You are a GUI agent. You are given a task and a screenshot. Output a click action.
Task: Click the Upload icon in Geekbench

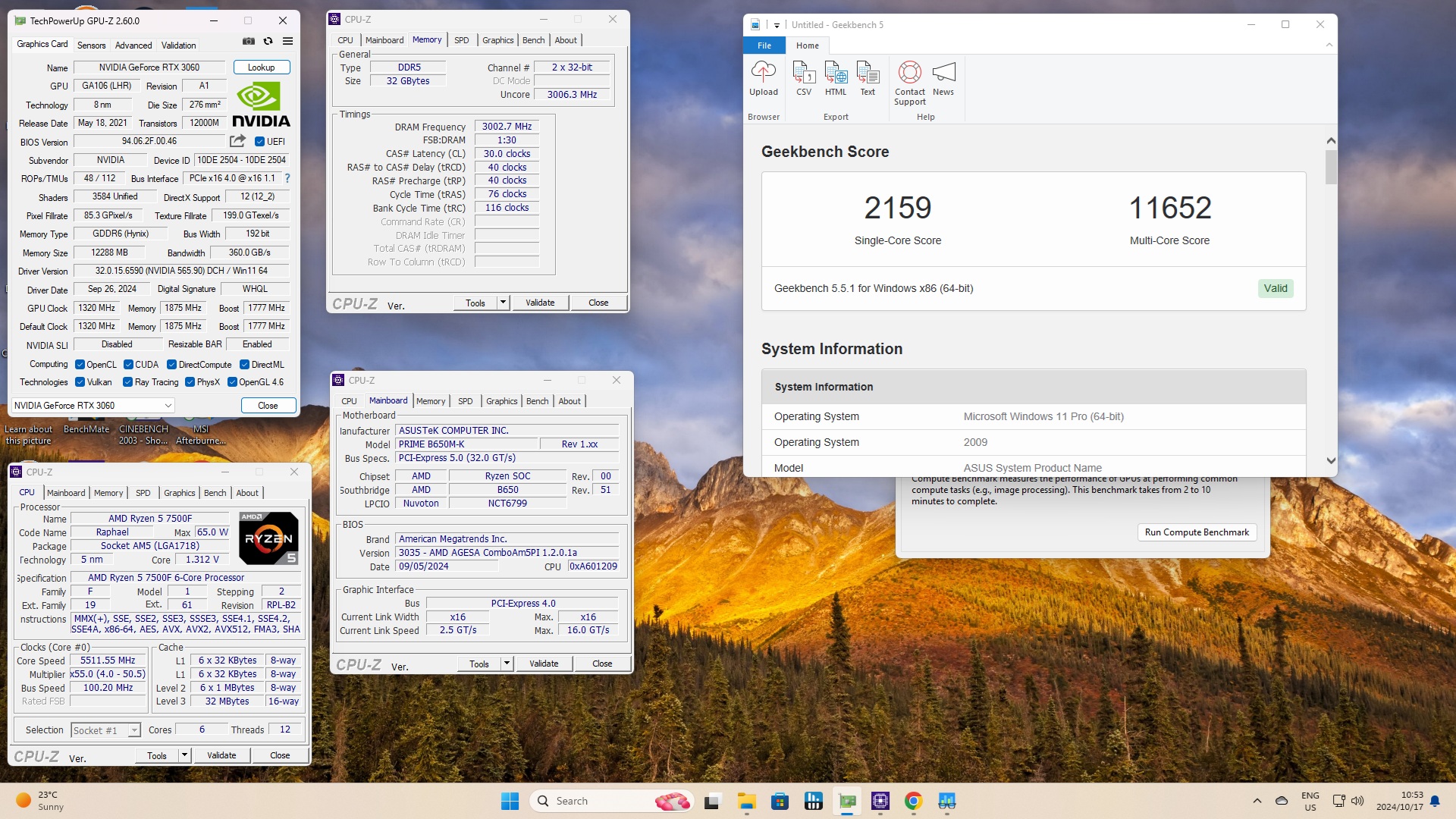763,79
